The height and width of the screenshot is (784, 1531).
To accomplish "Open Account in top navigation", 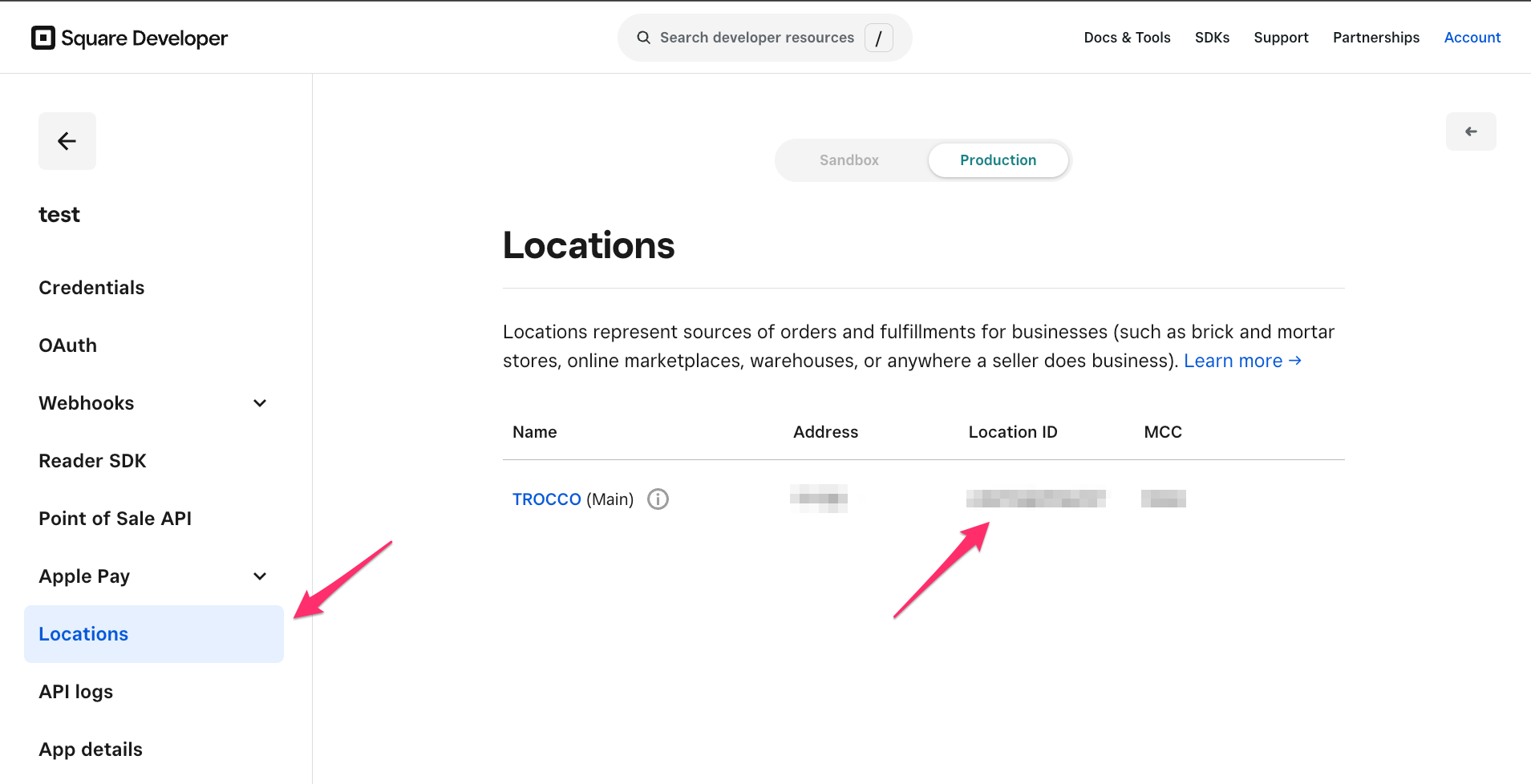I will [x=1472, y=38].
